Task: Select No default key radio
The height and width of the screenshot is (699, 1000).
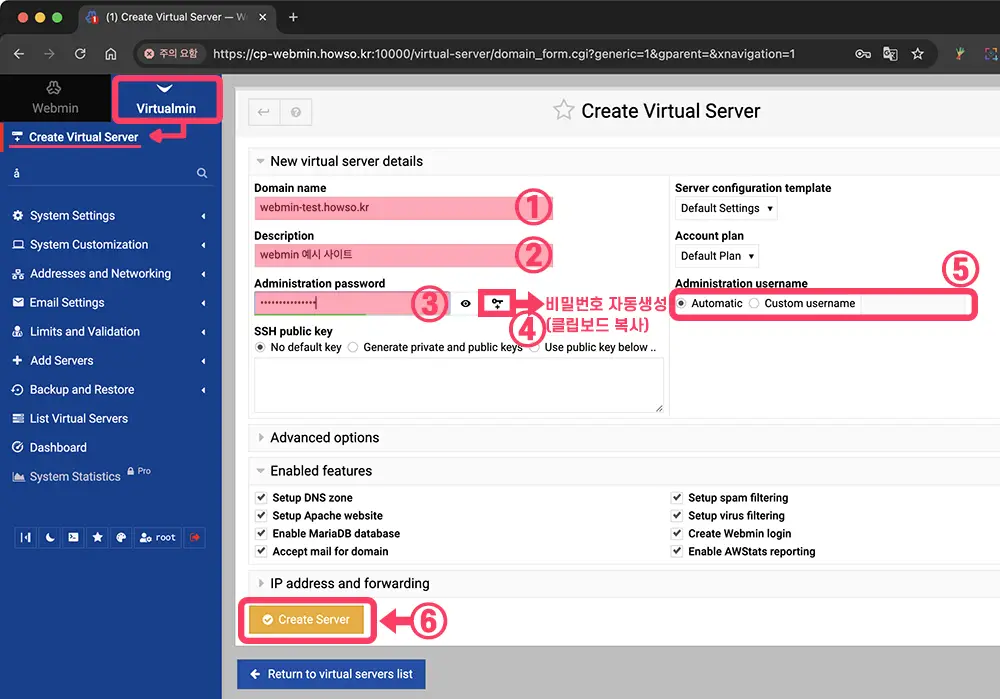Action: coord(260,348)
